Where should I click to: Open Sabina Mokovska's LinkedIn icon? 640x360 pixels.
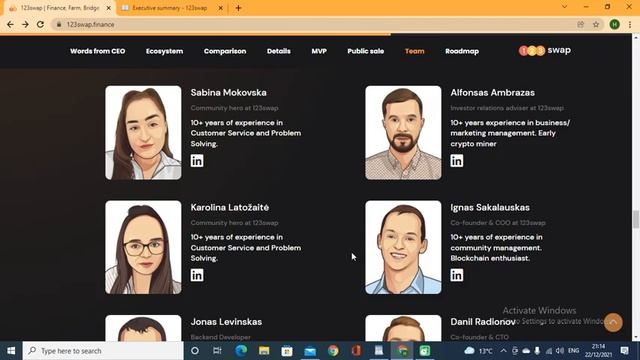(x=197, y=160)
